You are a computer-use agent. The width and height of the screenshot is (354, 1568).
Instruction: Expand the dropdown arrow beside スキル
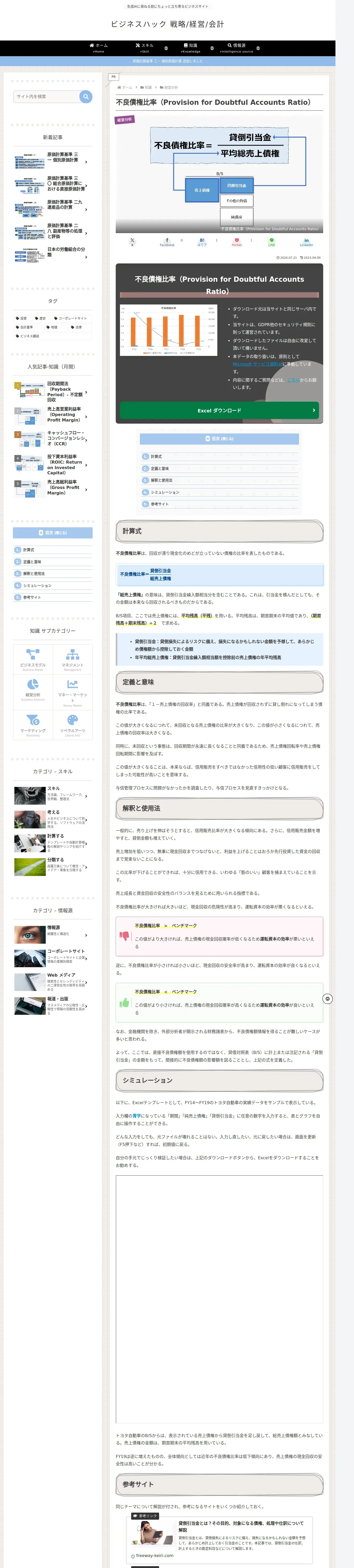pyautogui.click(x=166, y=48)
